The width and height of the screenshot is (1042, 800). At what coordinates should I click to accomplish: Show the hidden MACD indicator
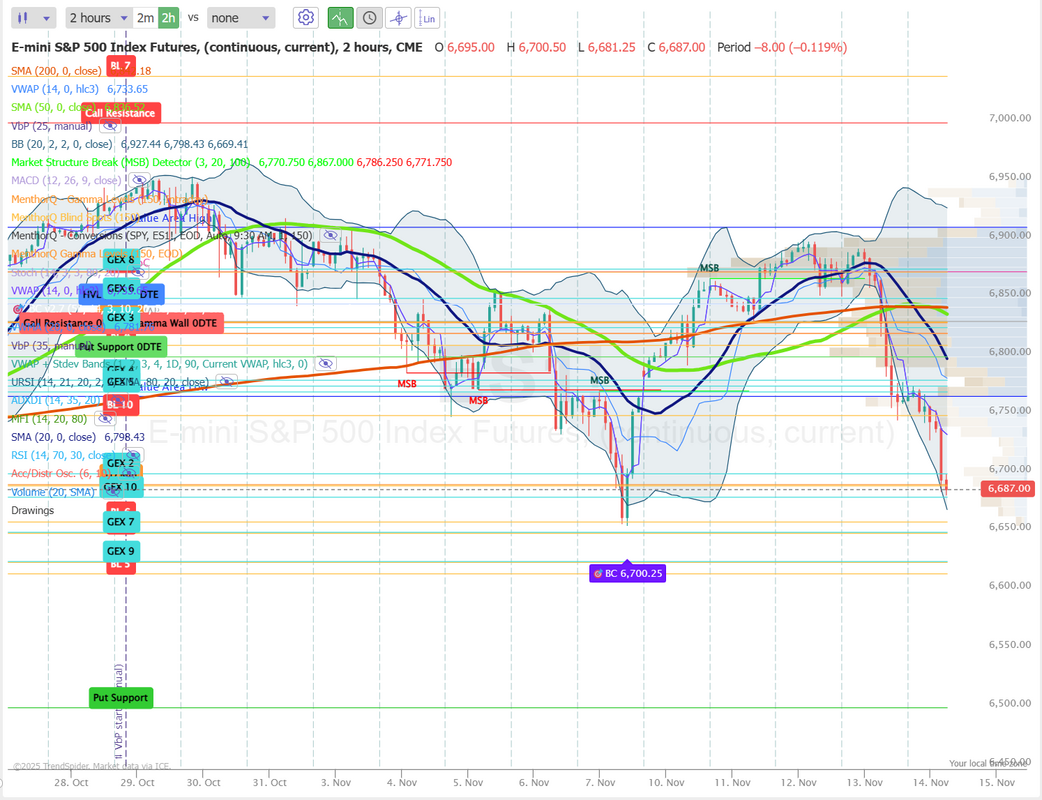(138, 180)
